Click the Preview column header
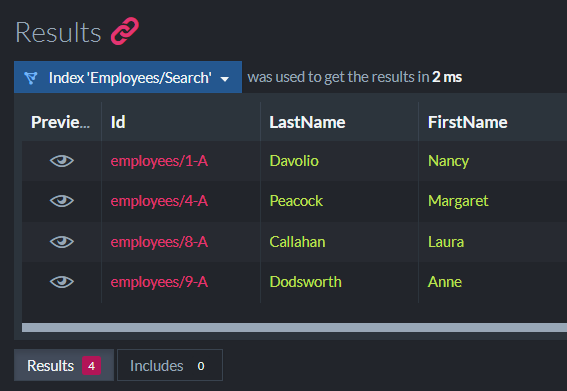 [x=61, y=122]
